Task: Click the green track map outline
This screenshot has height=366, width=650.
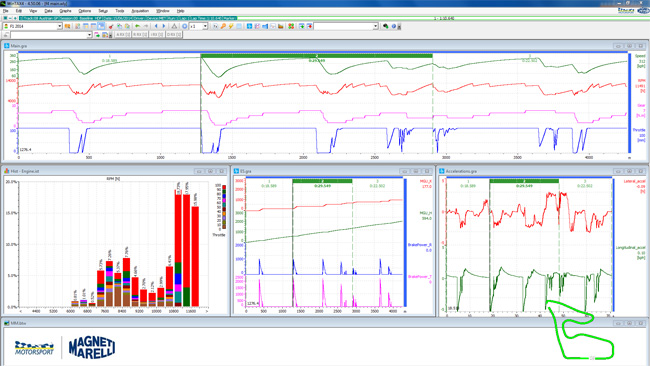Action: [x=580, y=330]
